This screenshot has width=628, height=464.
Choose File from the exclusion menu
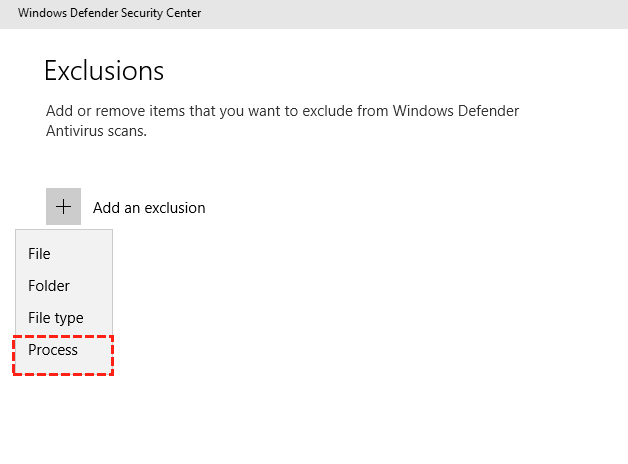pyautogui.click(x=40, y=254)
